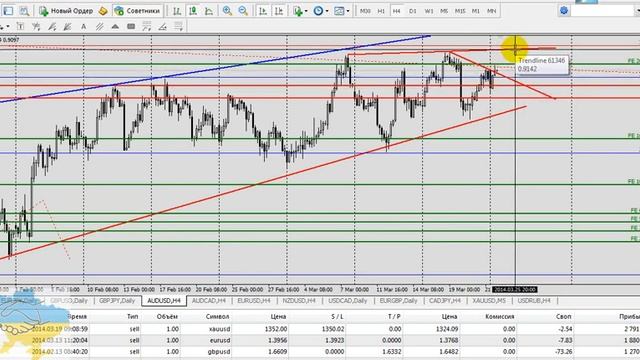The image size is (640, 360).
Task: Expand the indicators list dropdown arrow
Action: point(305,11)
